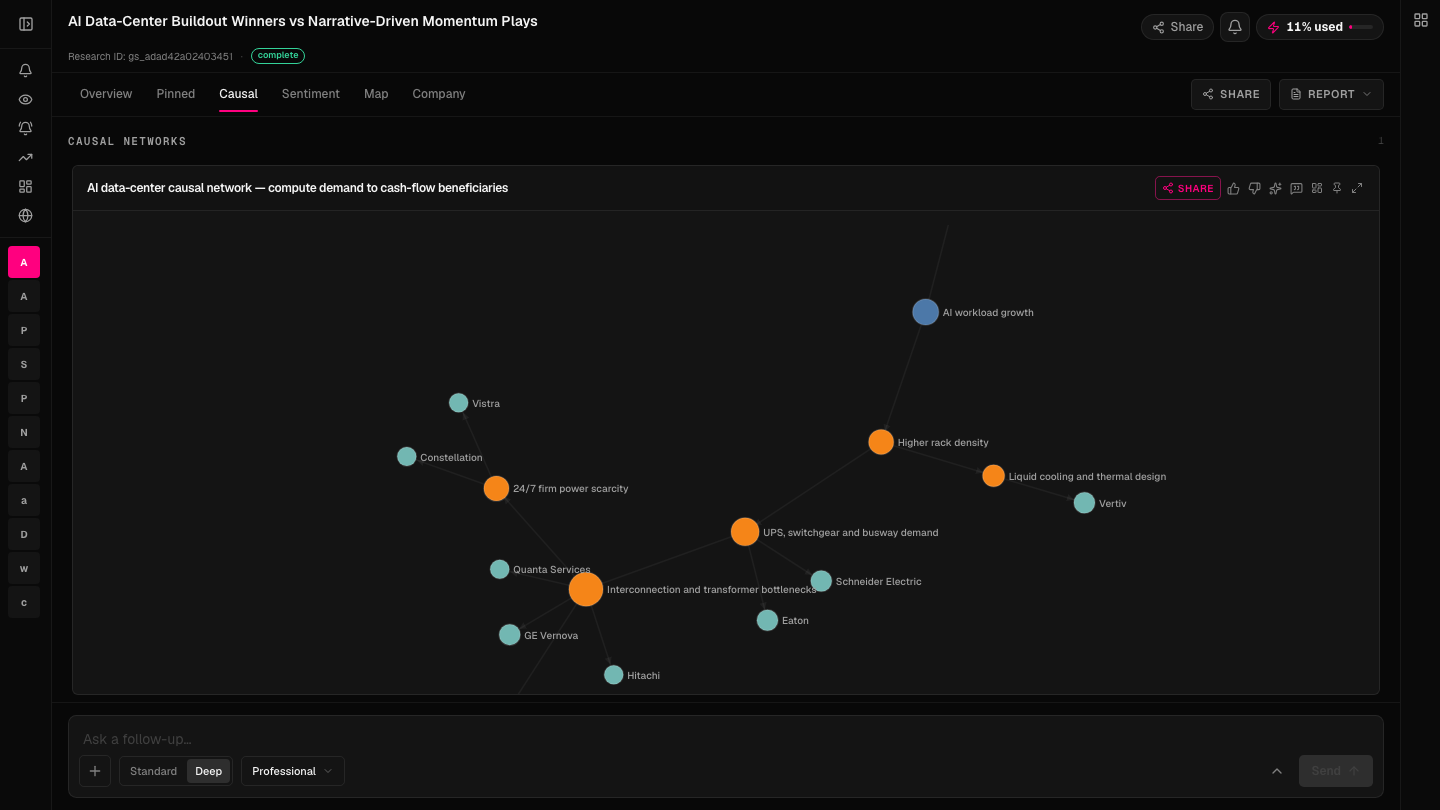Open notifications bell in left sidebar
The image size is (1440, 810).
pos(26,70)
